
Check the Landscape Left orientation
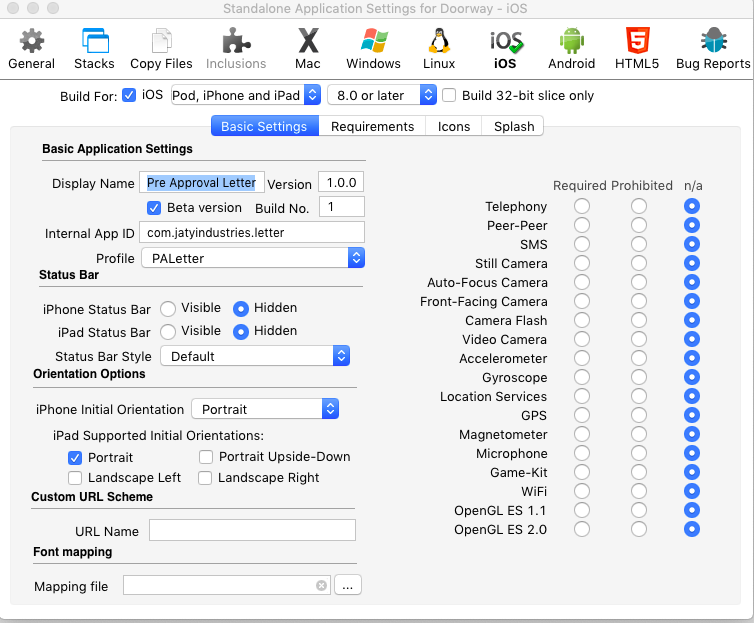point(76,478)
